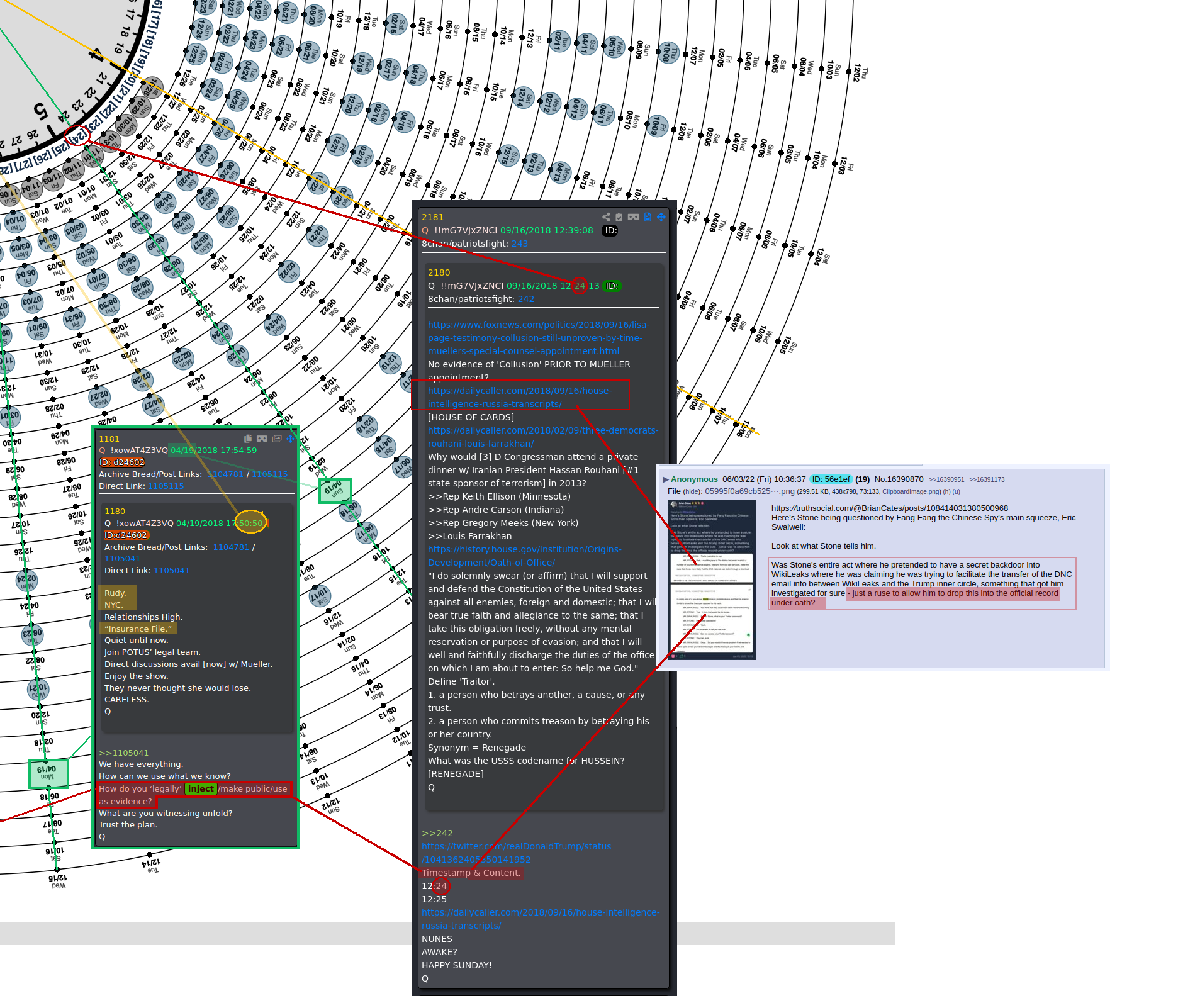Open the 05995f0a69cb525….png file link

749,491
